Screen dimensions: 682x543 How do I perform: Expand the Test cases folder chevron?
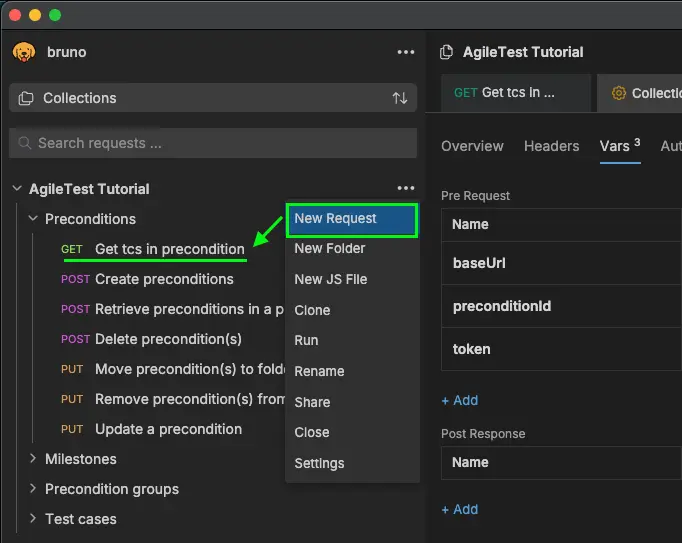(33, 518)
